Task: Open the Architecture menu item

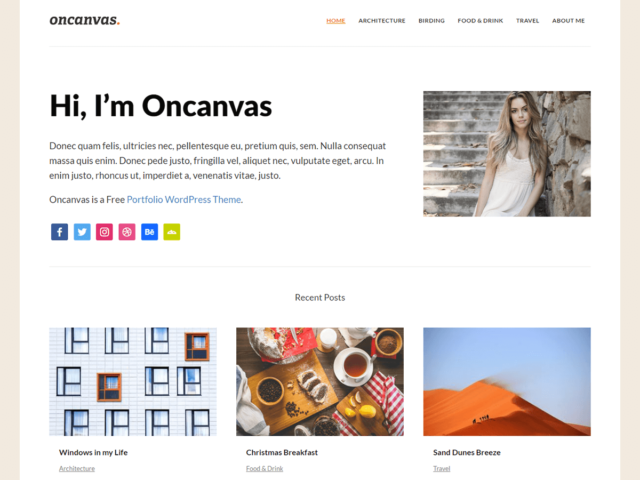Action: point(382,20)
